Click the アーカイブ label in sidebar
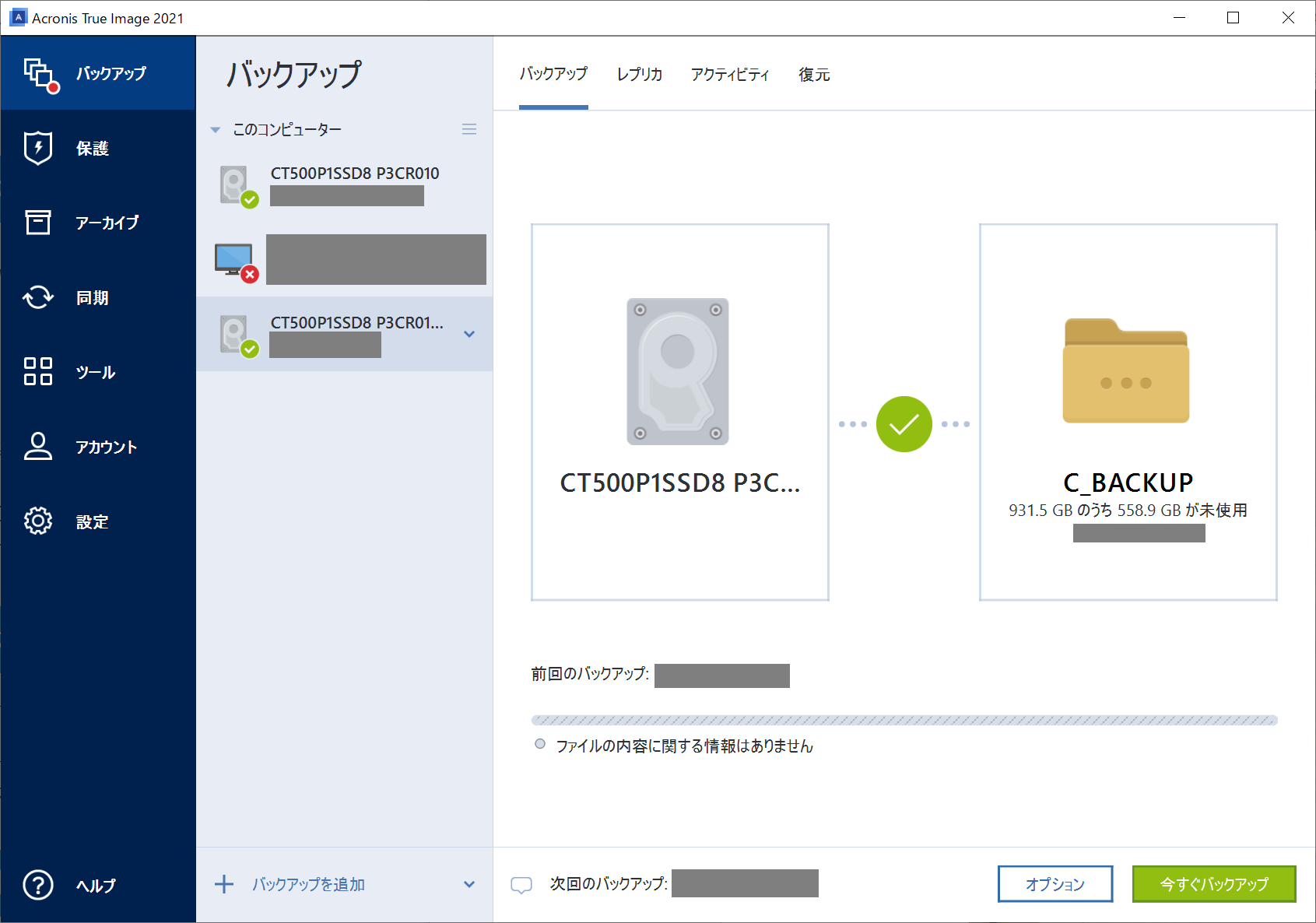Screen dimensions: 1316x923 tap(107, 223)
